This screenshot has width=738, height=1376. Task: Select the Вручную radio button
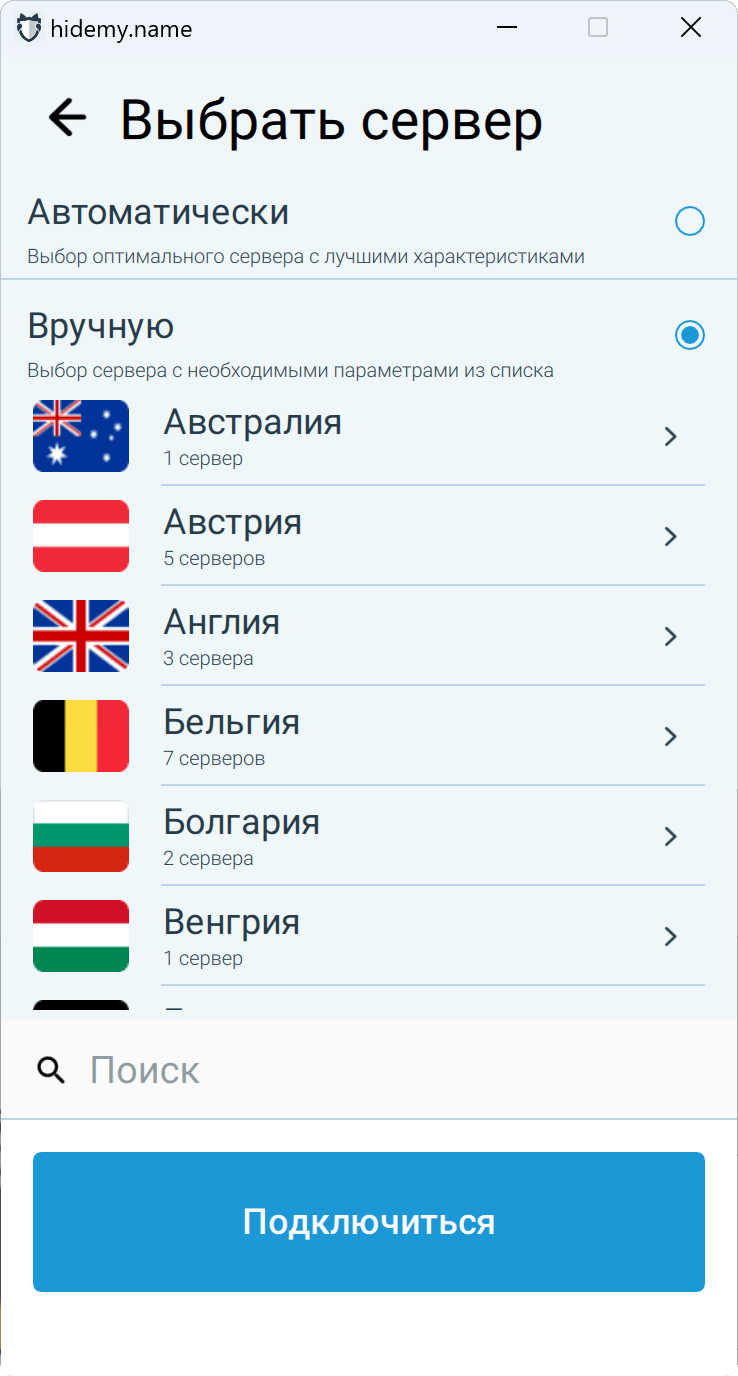click(x=690, y=335)
